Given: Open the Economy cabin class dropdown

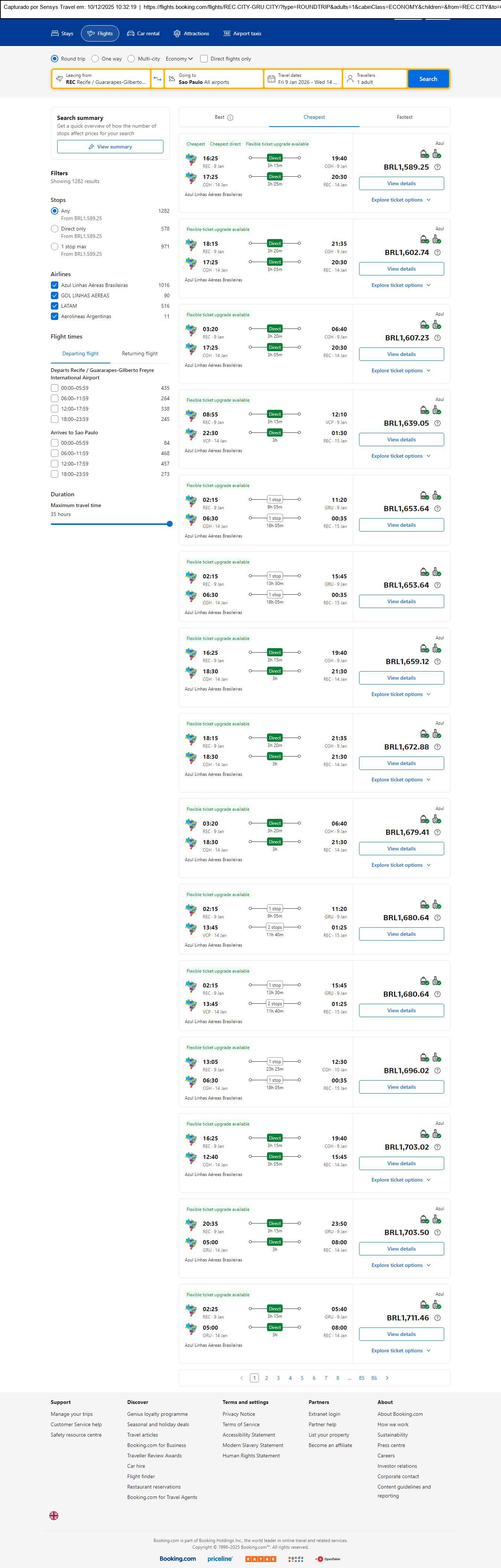Looking at the screenshot, I should tap(179, 59).
